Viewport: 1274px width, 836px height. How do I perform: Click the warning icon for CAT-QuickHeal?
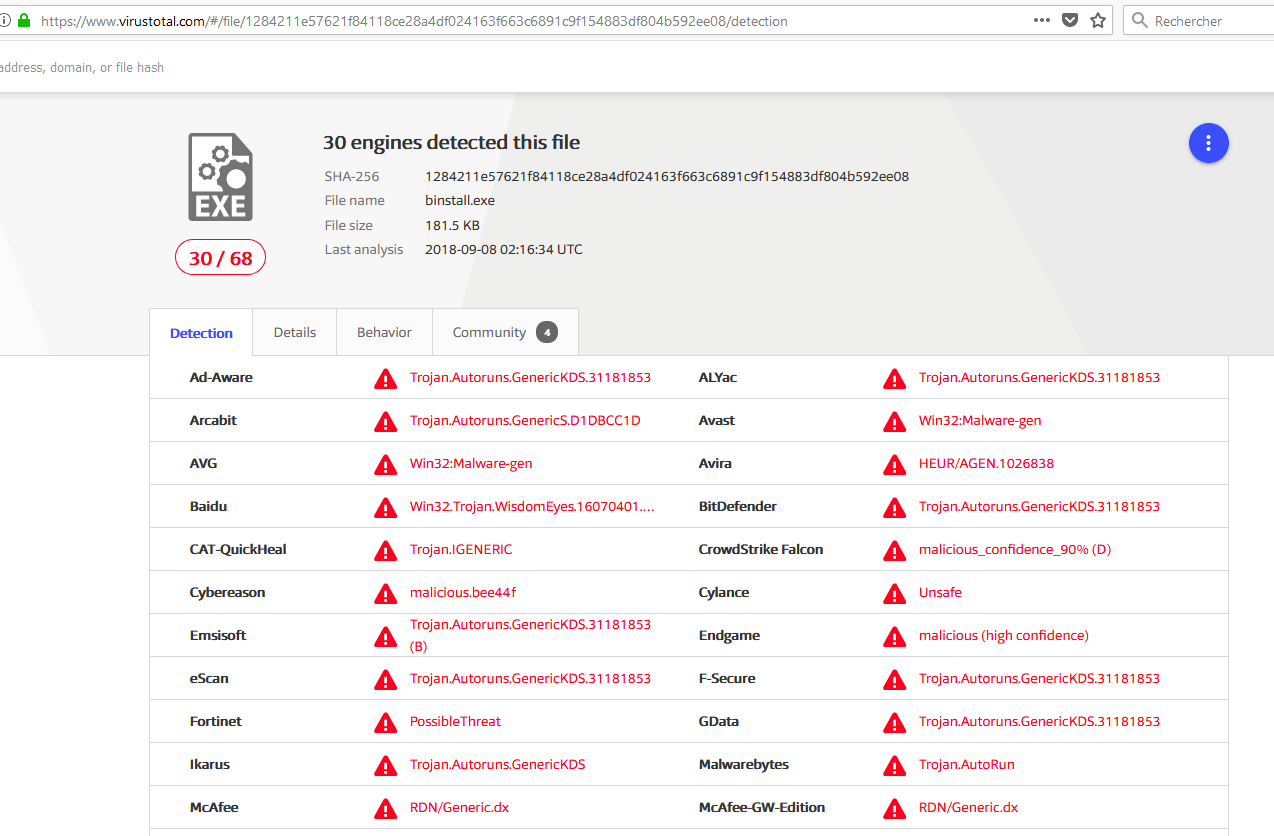tap(385, 550)
